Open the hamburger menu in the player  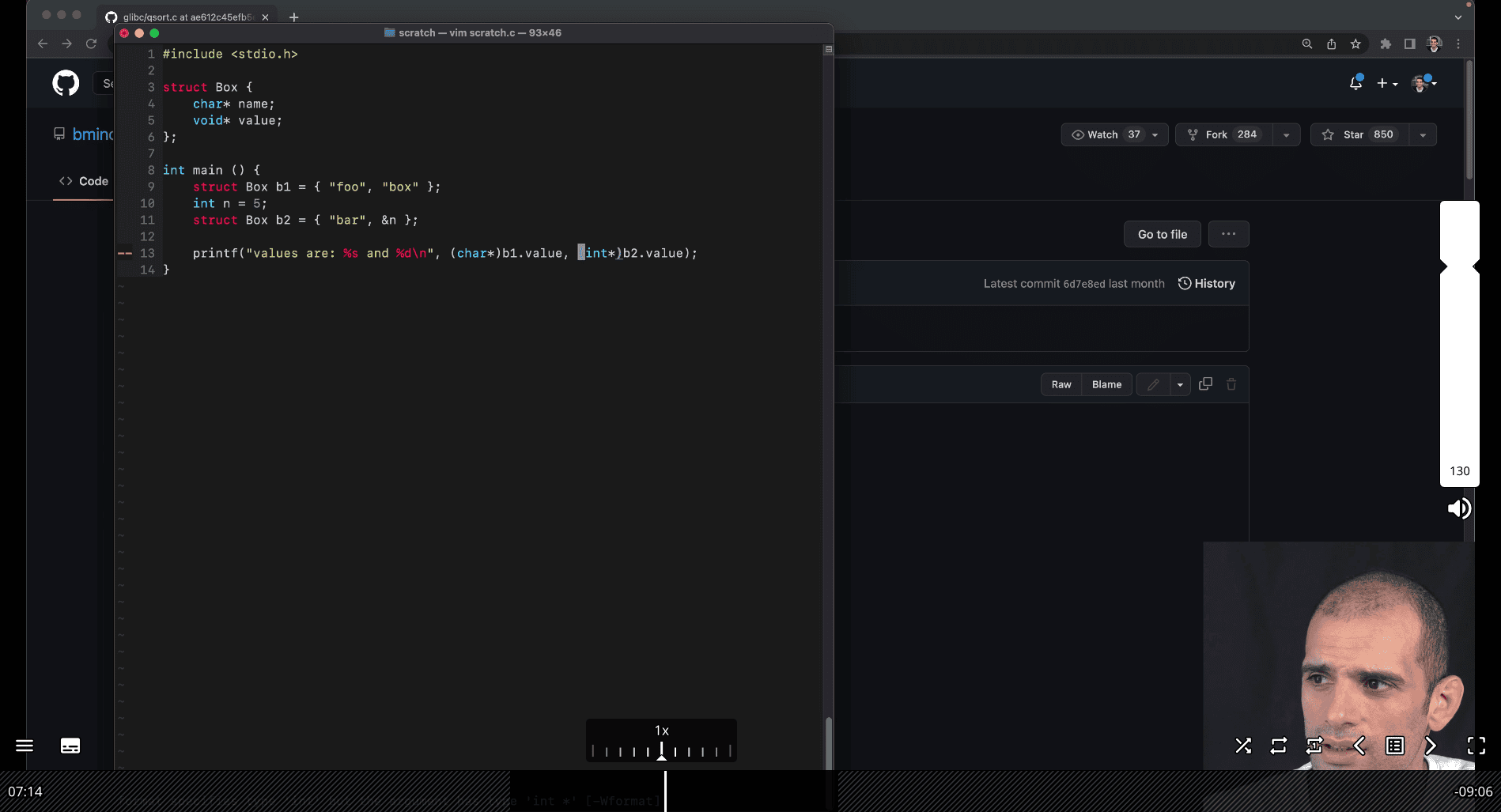pyautogui.click(x=25, y=746)
